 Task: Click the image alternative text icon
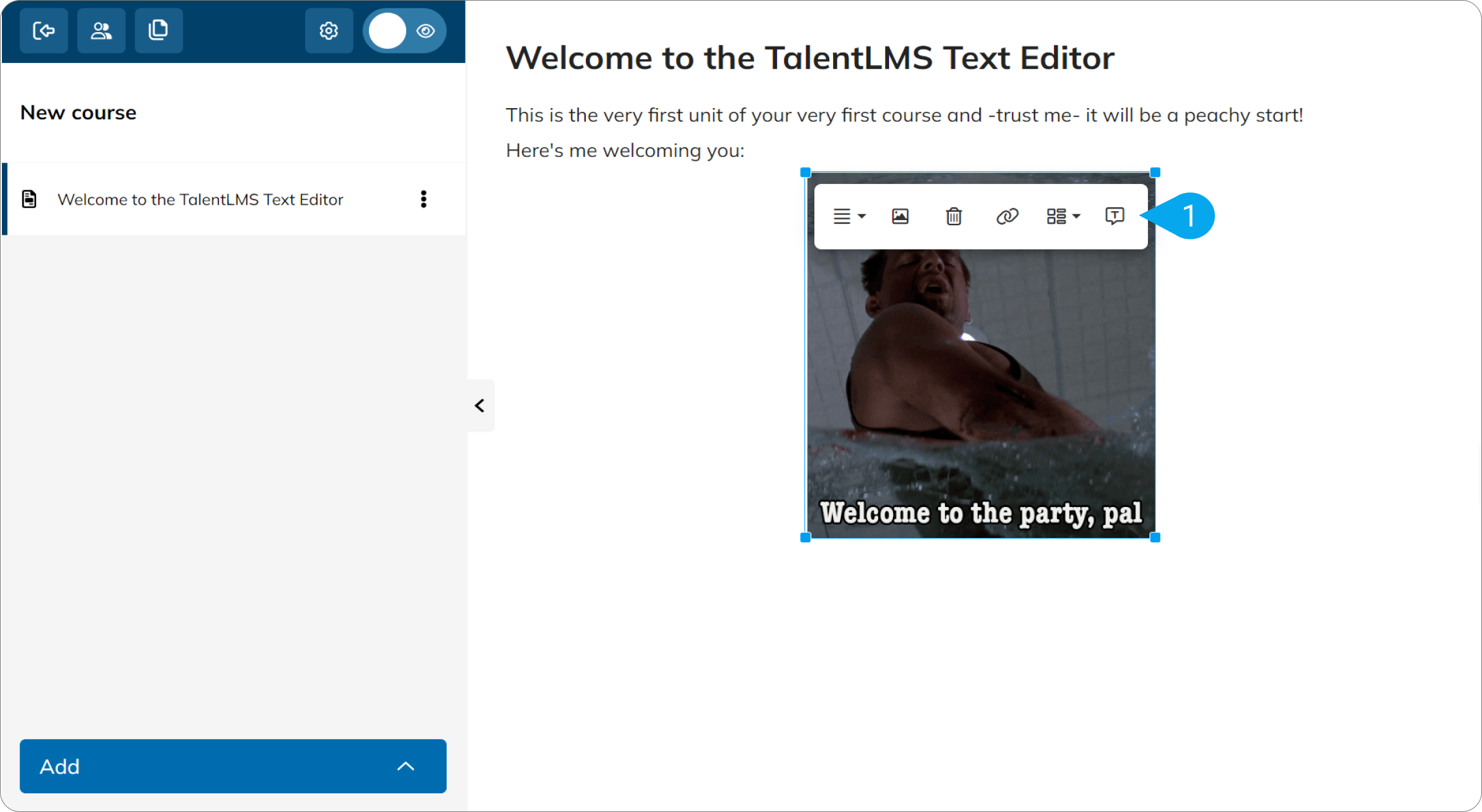1114,216
